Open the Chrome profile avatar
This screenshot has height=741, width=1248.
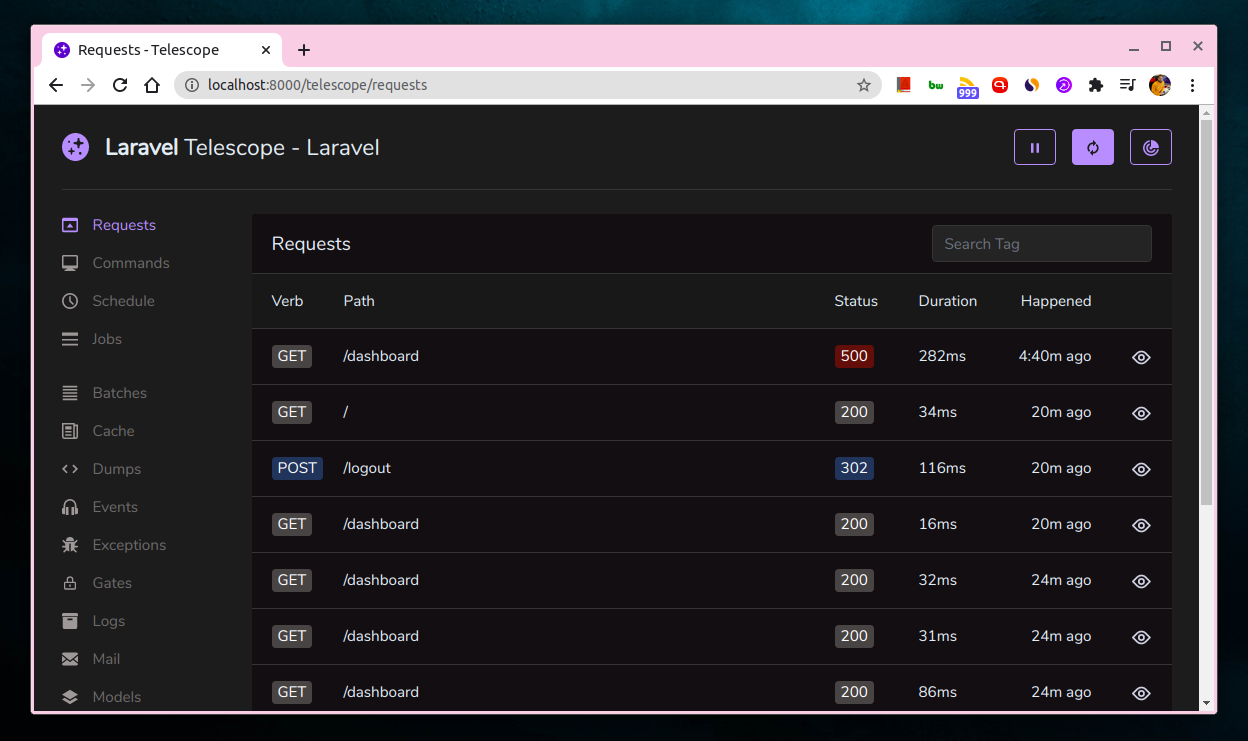1160,85
